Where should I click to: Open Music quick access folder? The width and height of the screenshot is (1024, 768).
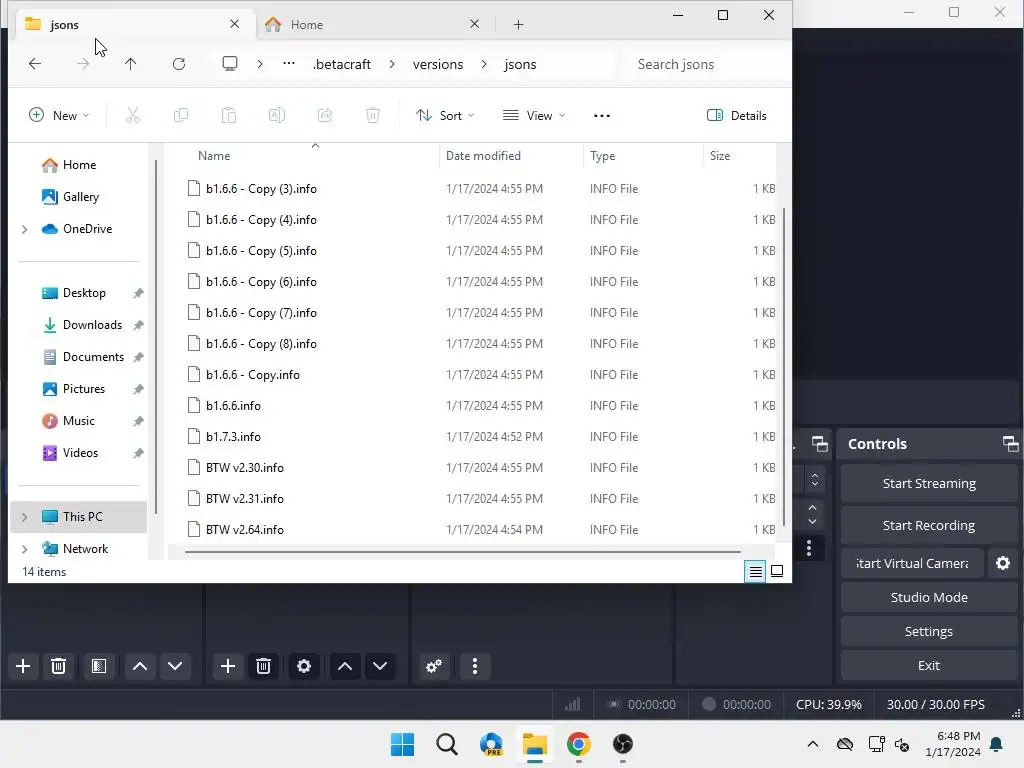click(78, 421)
